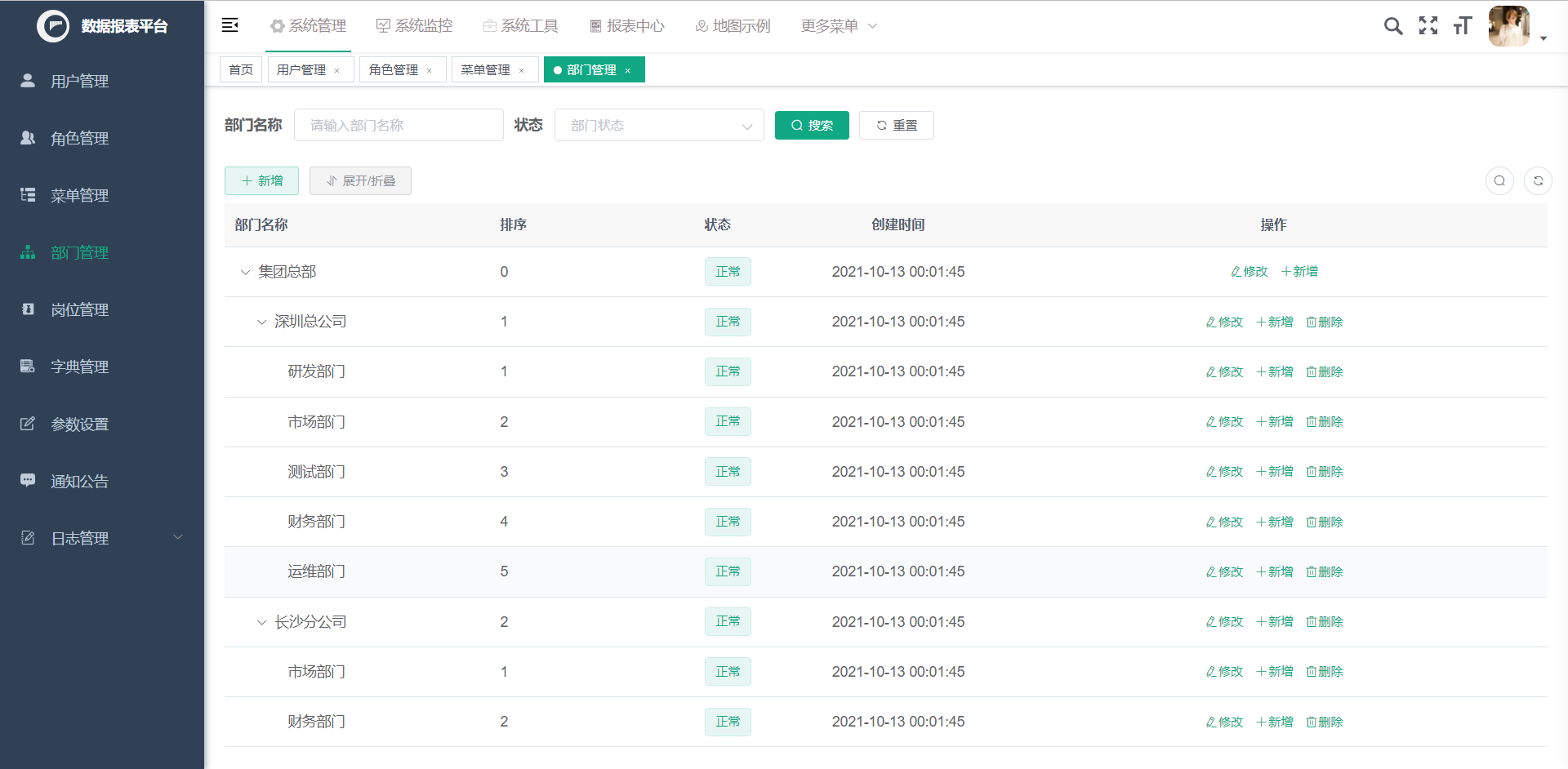
Task: Select the 用户管理 sidebar icon
Action: 27,80
